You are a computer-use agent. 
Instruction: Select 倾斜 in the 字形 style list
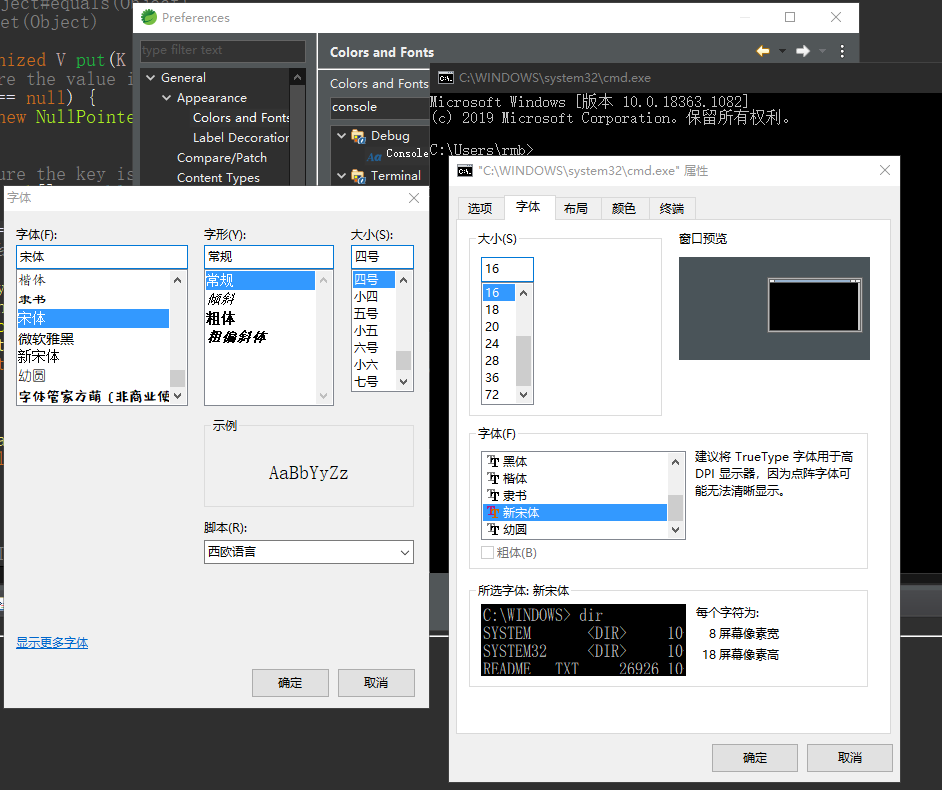point(221,299)
